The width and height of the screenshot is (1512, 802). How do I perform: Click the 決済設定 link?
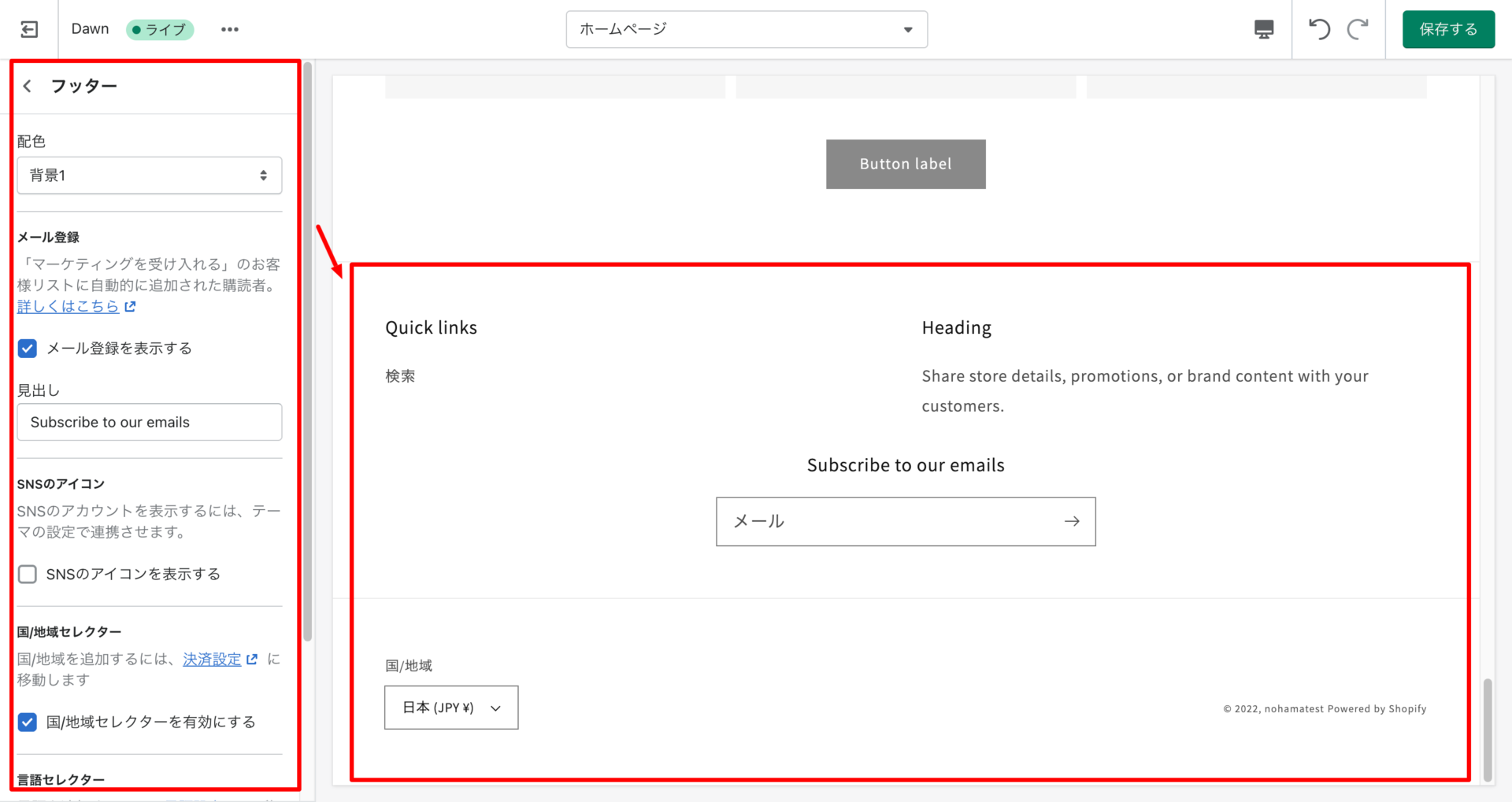(x=212, y=660)
